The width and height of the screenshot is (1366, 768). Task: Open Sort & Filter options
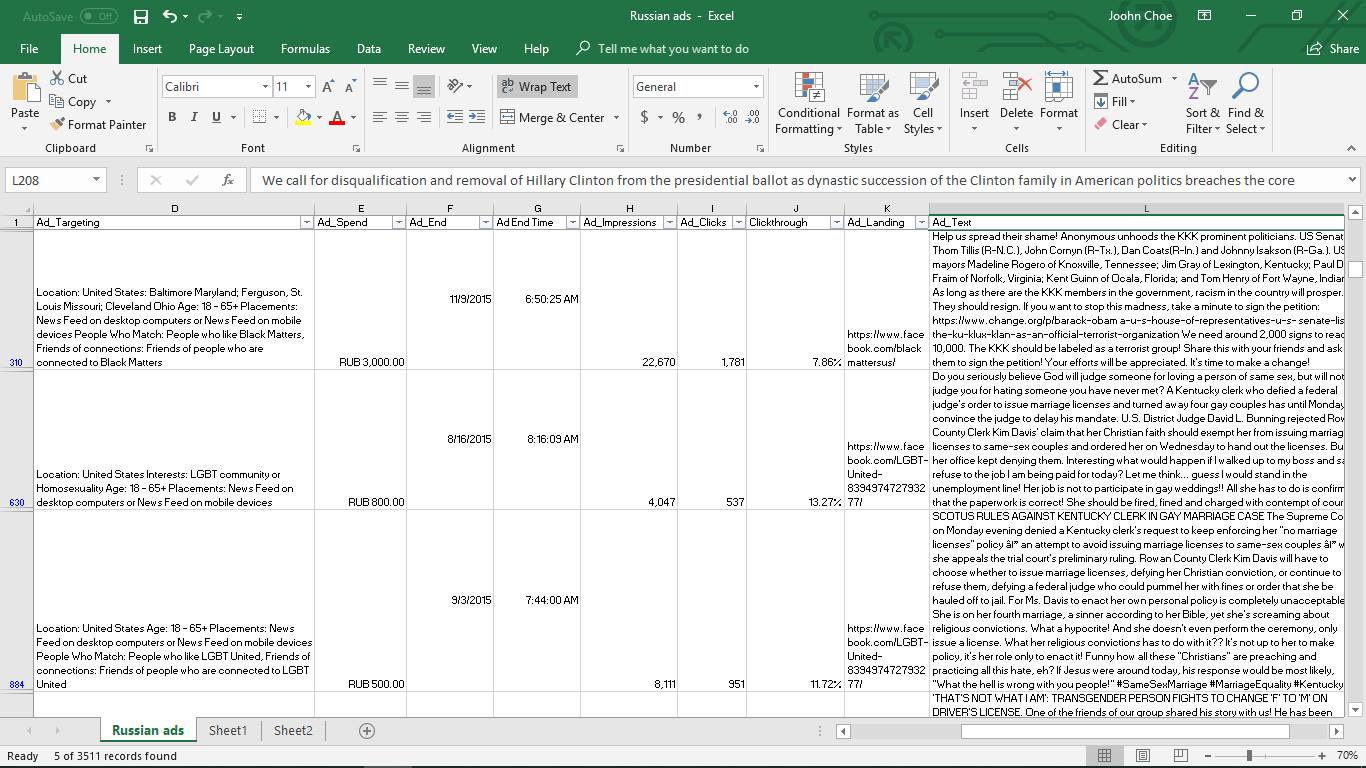(1203, 104)
